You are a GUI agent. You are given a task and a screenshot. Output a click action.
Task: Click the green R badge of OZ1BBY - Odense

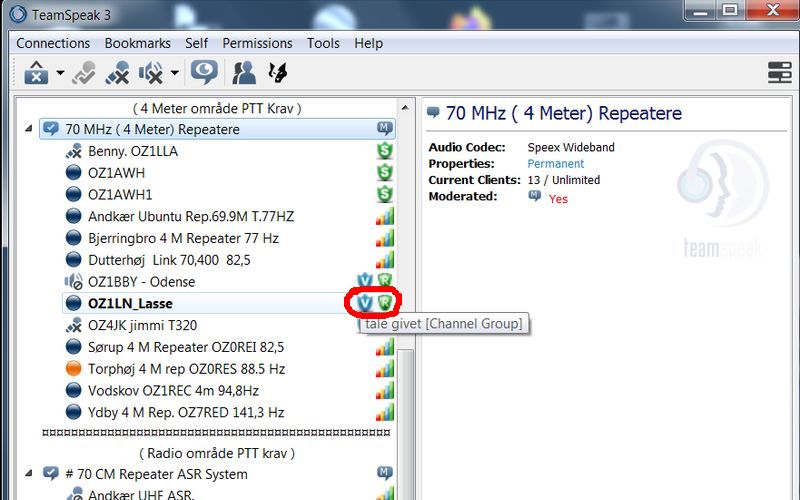point(385,280)
